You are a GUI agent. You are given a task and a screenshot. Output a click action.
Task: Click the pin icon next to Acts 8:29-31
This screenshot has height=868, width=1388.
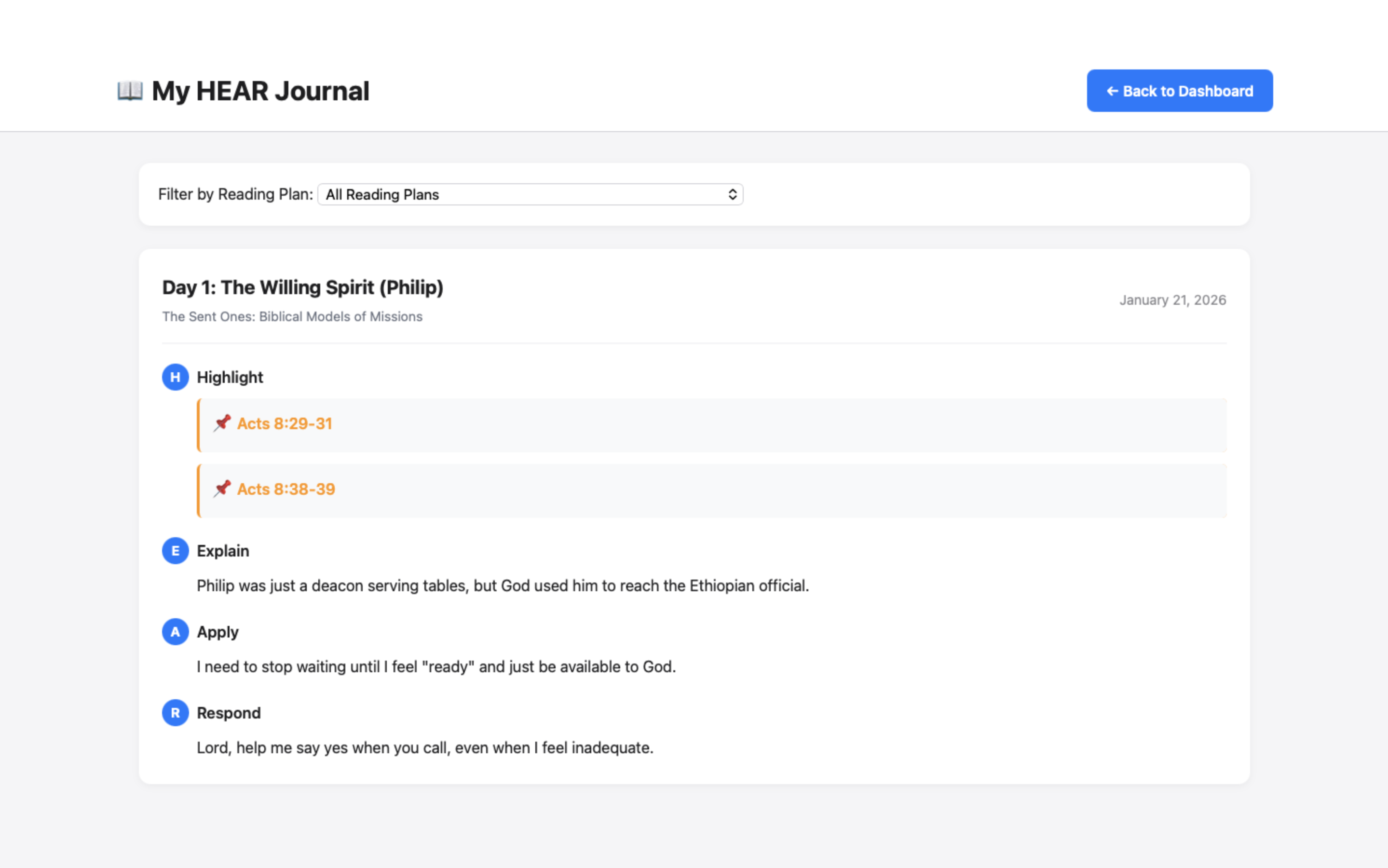[x=222, y=424]
